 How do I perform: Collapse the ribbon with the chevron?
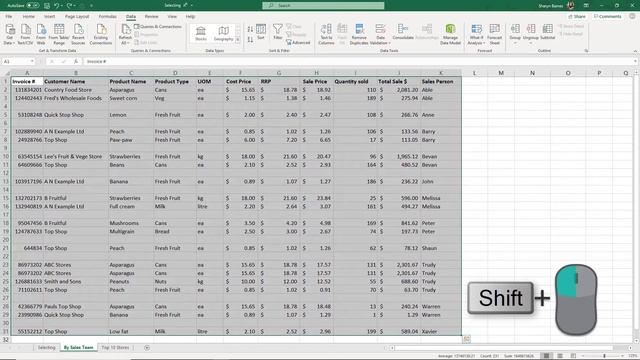coord(635,51)
